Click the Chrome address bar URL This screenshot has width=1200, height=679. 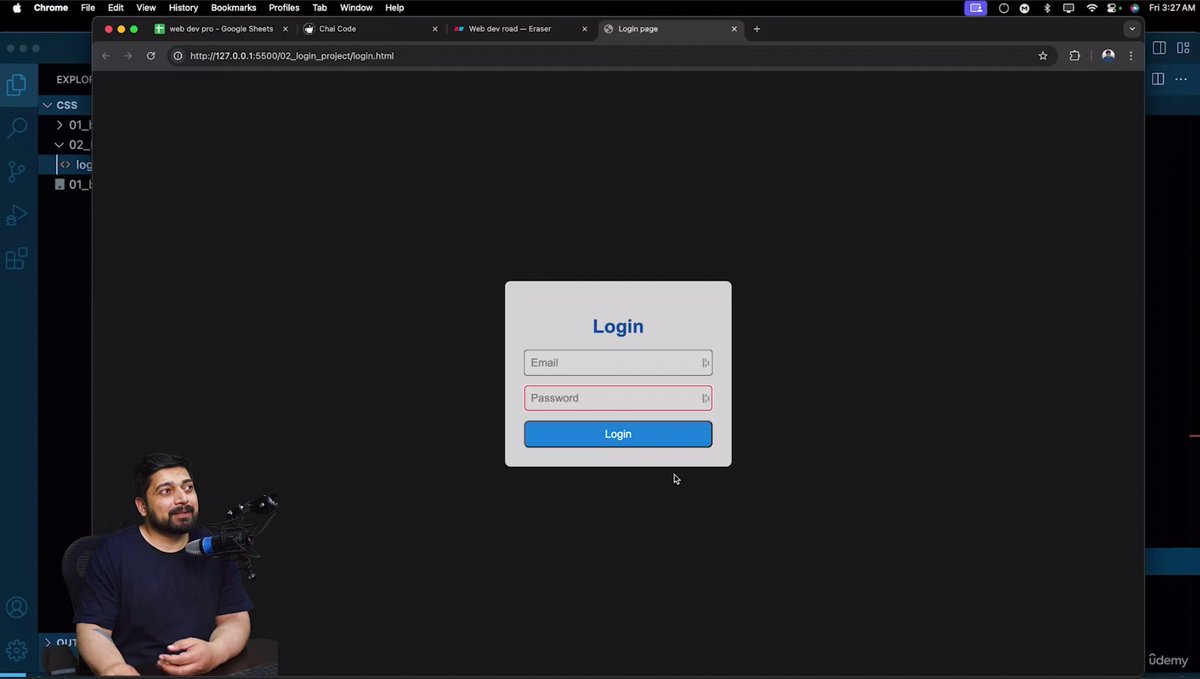tap(292, 56)
